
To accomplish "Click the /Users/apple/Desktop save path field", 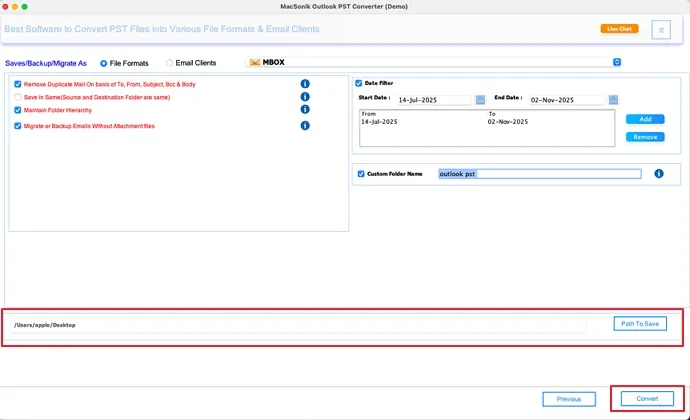I will 299,325.
